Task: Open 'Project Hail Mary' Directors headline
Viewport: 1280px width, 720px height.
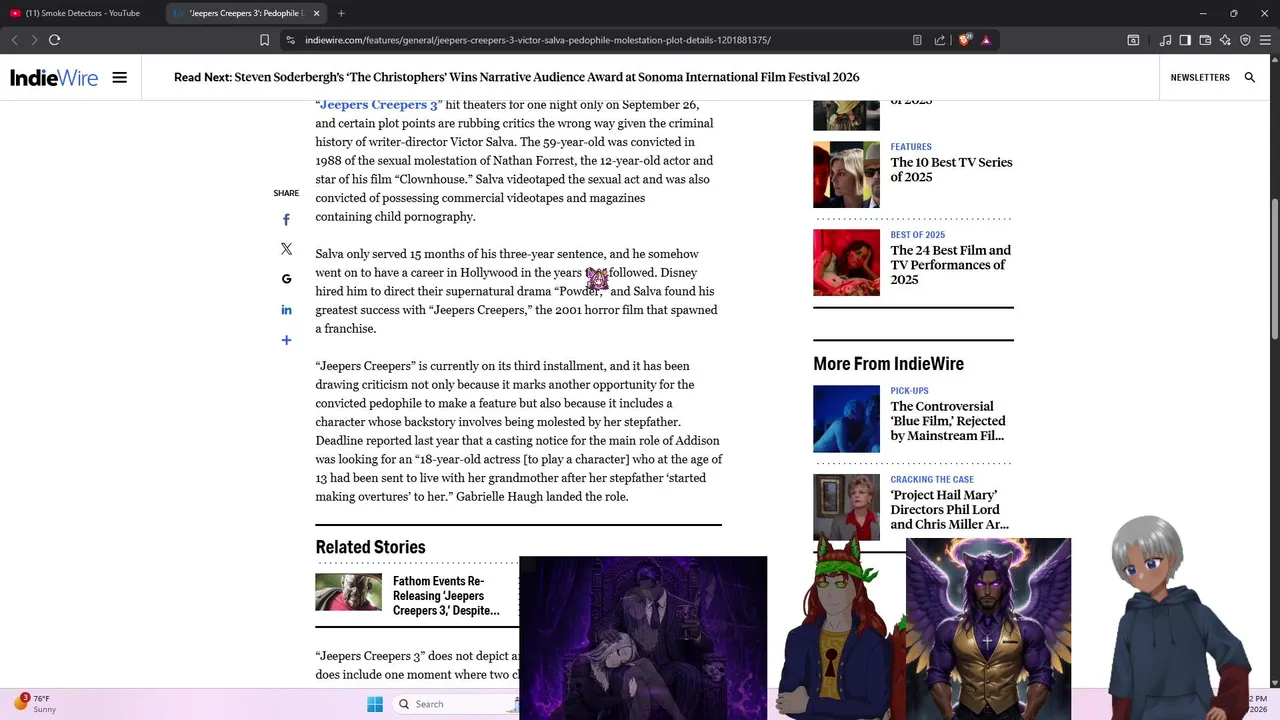Action: [949, 510]
